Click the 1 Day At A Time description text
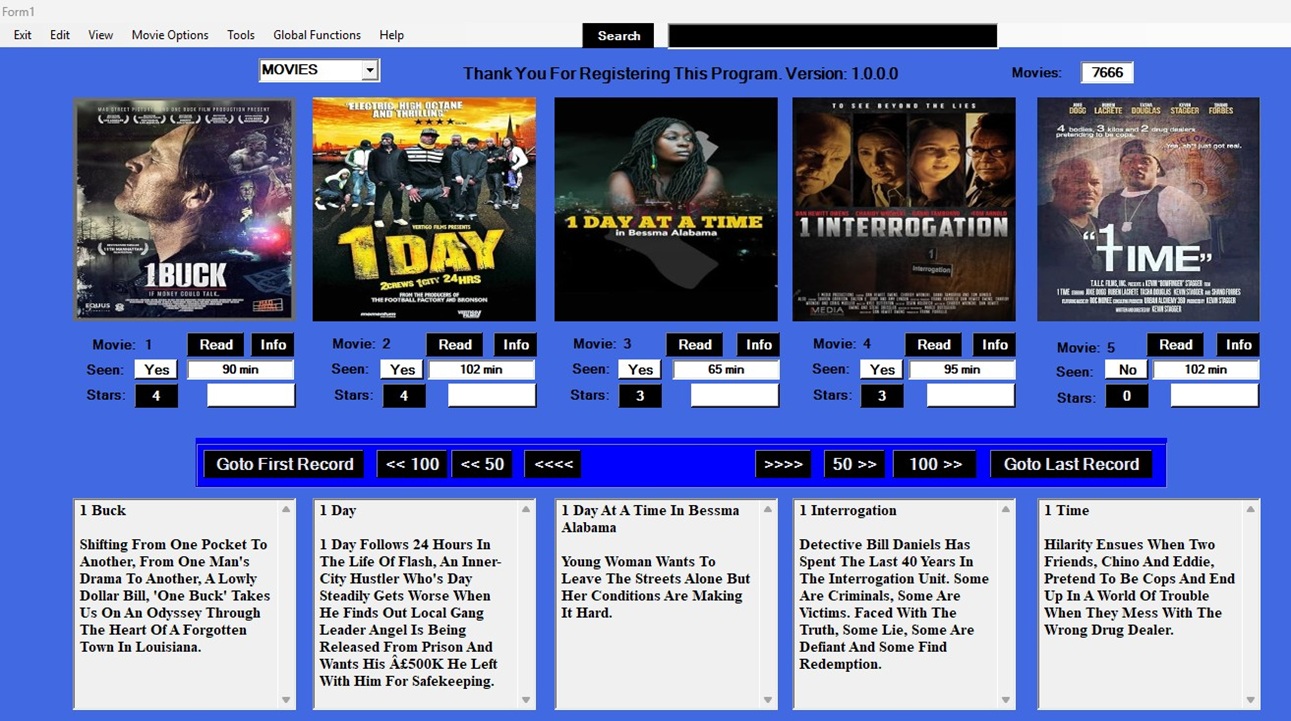The height and width of the screenshot is (721, 1291). pyautogui.click(x=655, y=587)
